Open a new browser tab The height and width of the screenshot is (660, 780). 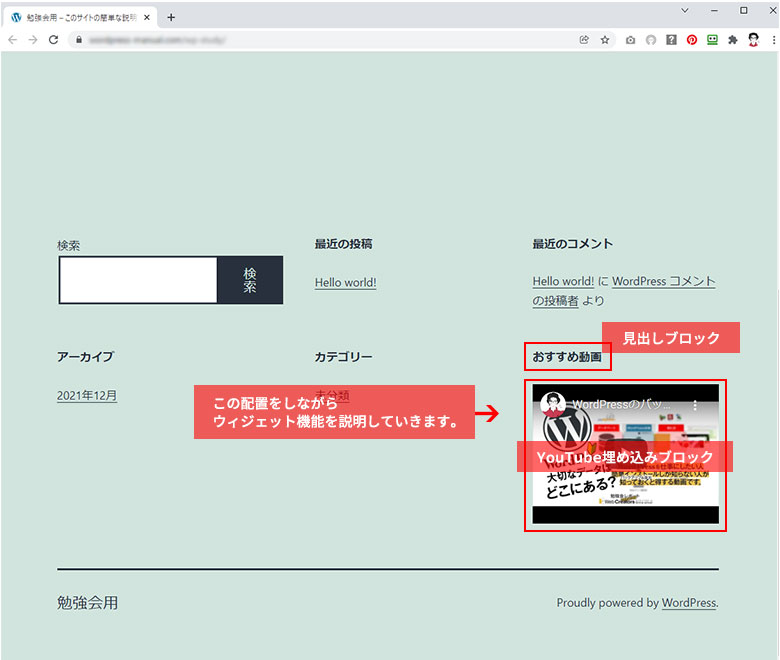(x=171, y=17)
